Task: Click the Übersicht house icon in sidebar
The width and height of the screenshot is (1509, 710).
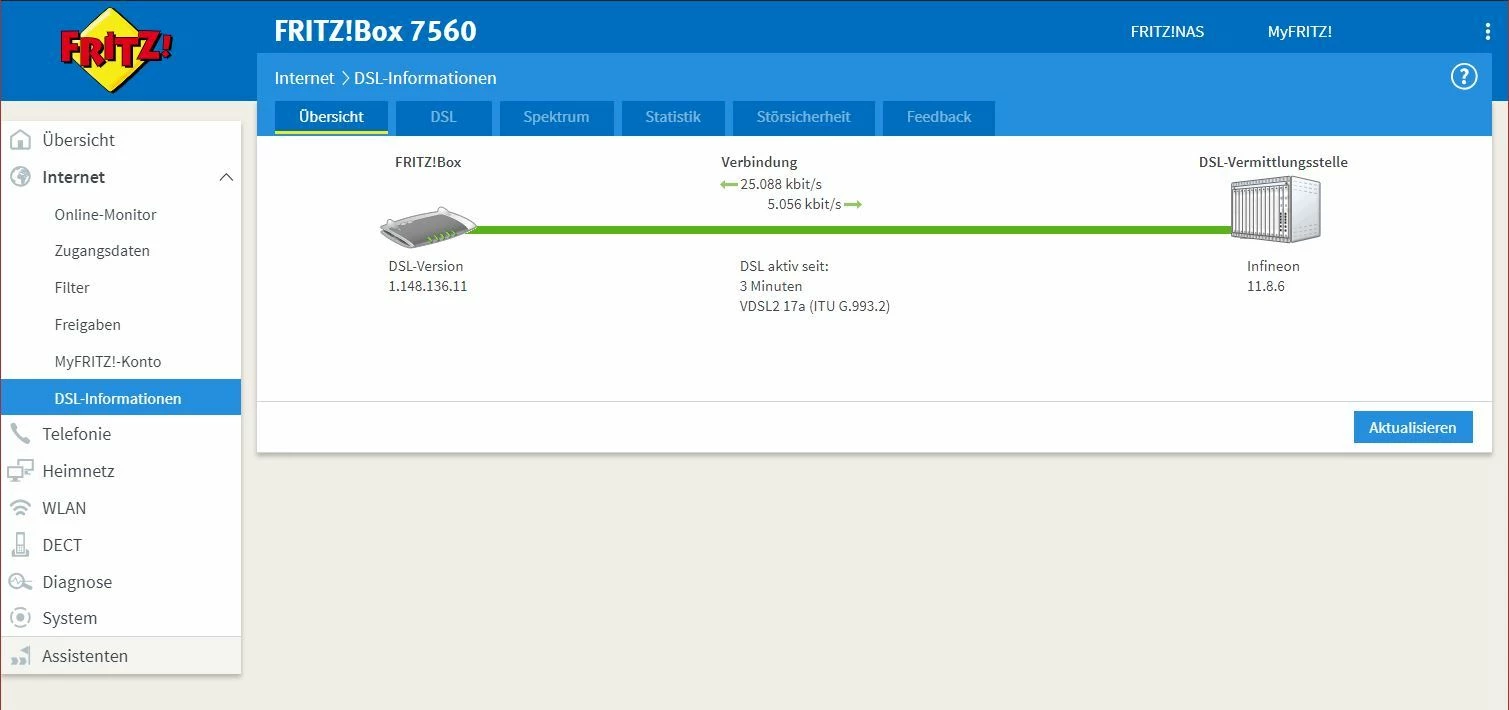Action: (21, 140)
